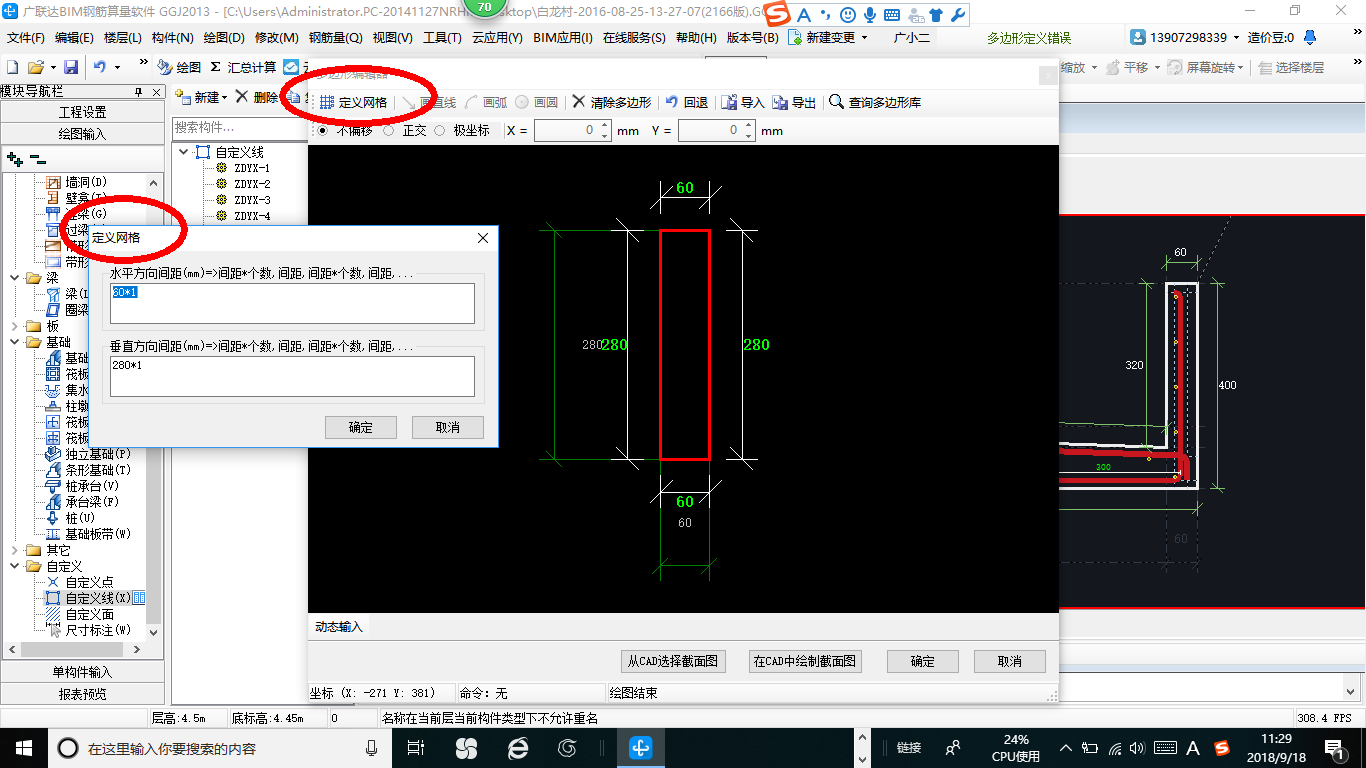This screenshot has height=768, width=1366.
Task: Open the 在线服务(S) menu
Action: point(634,38)
